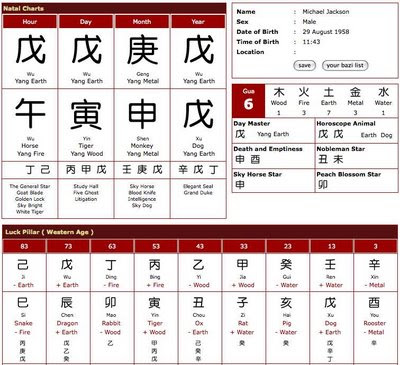Select luck pillar age 53 header
The height and width of the screenshot is (365, 400).
pyautogui.click(x=156, y=246)
